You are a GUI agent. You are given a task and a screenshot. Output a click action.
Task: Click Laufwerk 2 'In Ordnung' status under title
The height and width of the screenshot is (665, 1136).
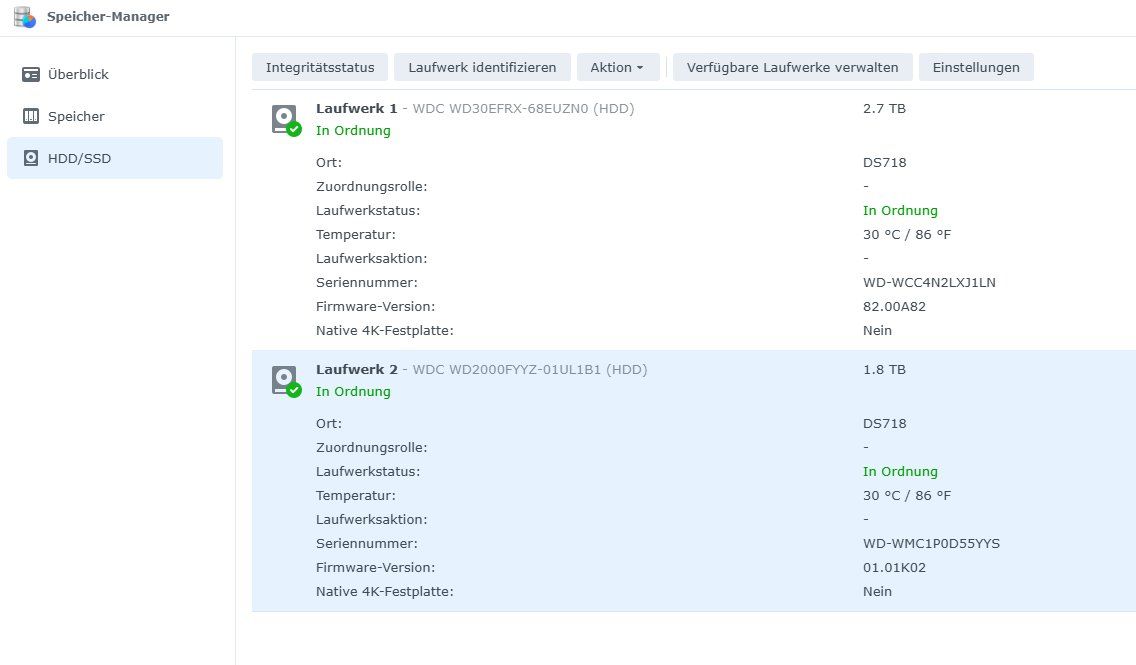click(x=353, y=391)
